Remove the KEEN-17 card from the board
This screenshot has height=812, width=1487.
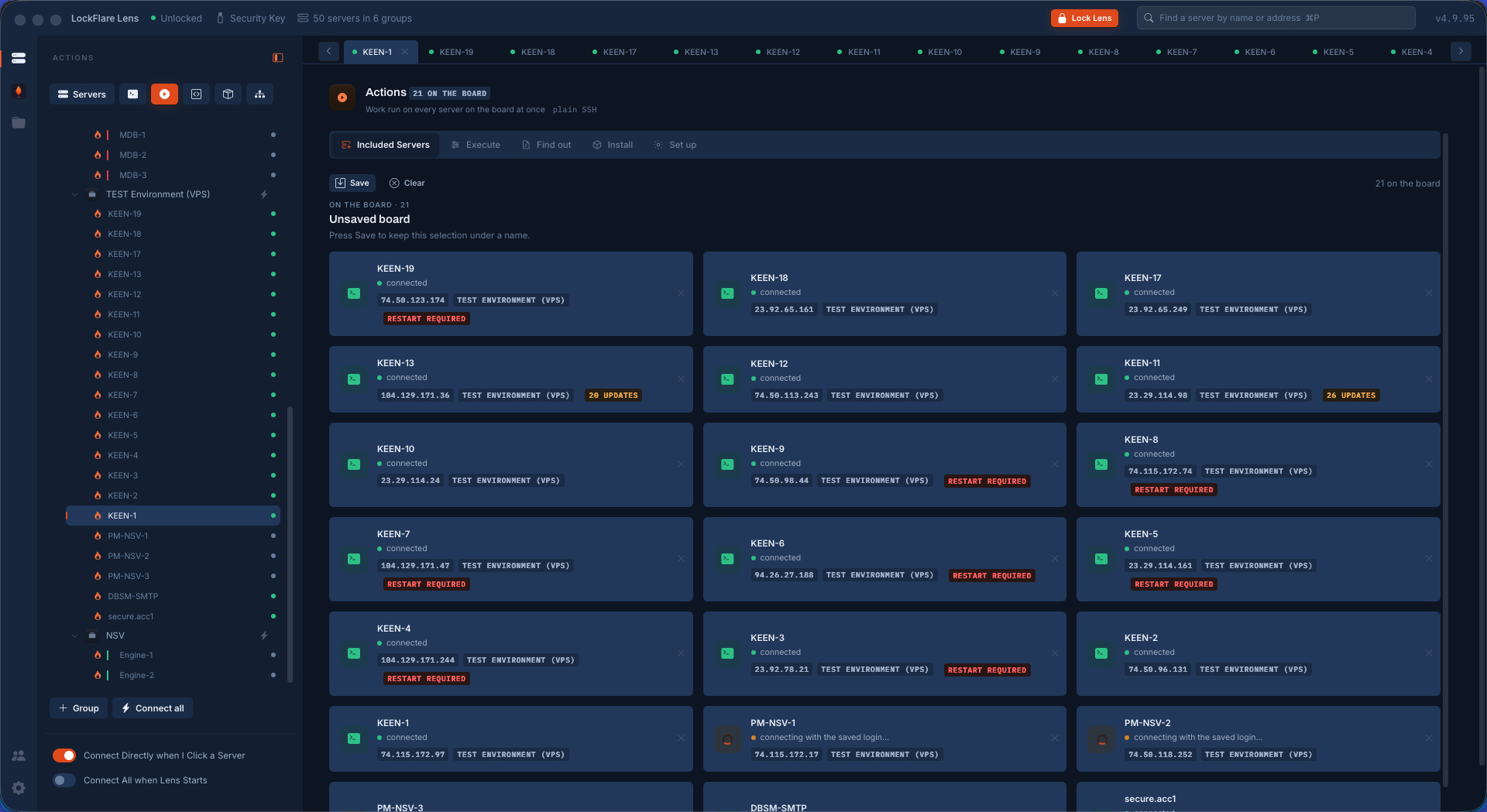coord(1429,293)
